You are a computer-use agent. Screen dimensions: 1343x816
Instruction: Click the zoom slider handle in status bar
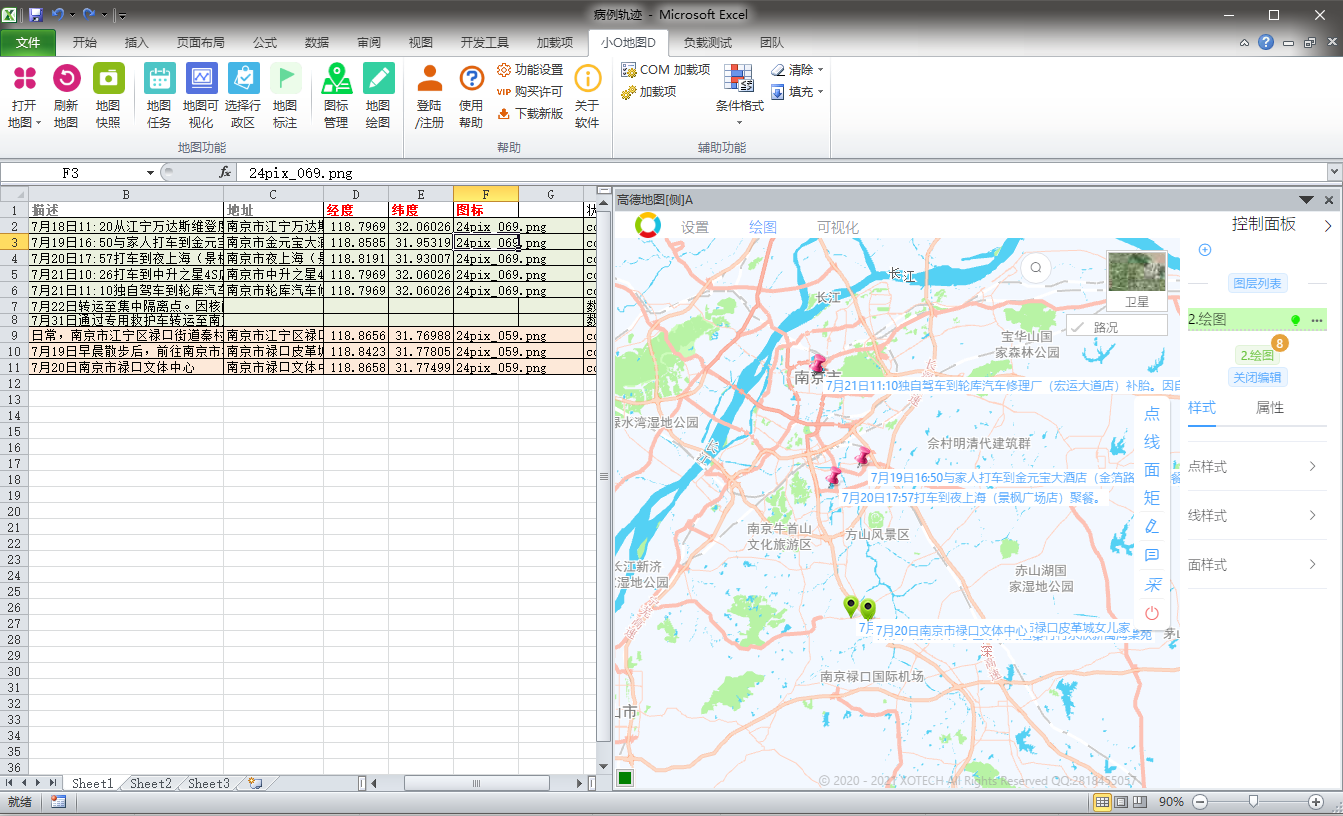(1253, 802)
